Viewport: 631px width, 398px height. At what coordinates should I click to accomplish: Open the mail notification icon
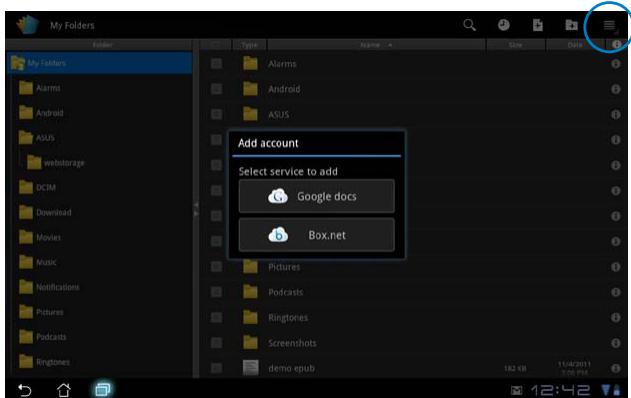point(516,390)
